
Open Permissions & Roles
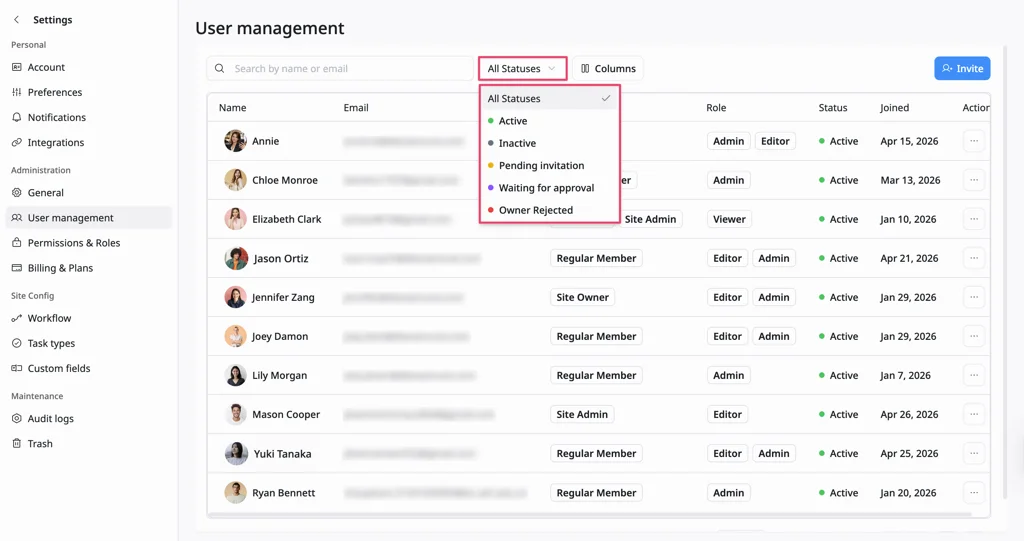[74, 243]
